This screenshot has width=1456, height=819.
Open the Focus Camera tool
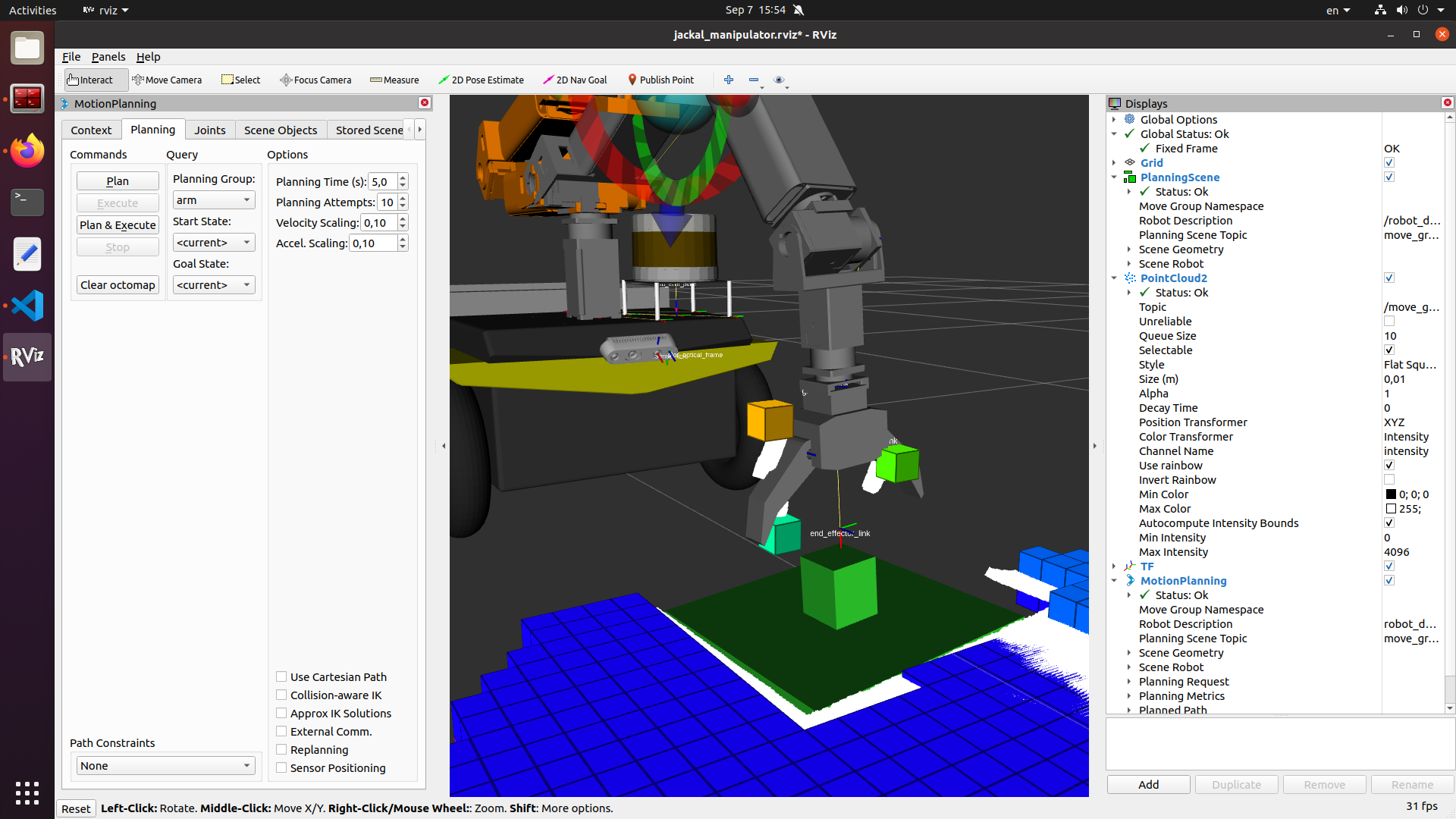coord(315,80)
